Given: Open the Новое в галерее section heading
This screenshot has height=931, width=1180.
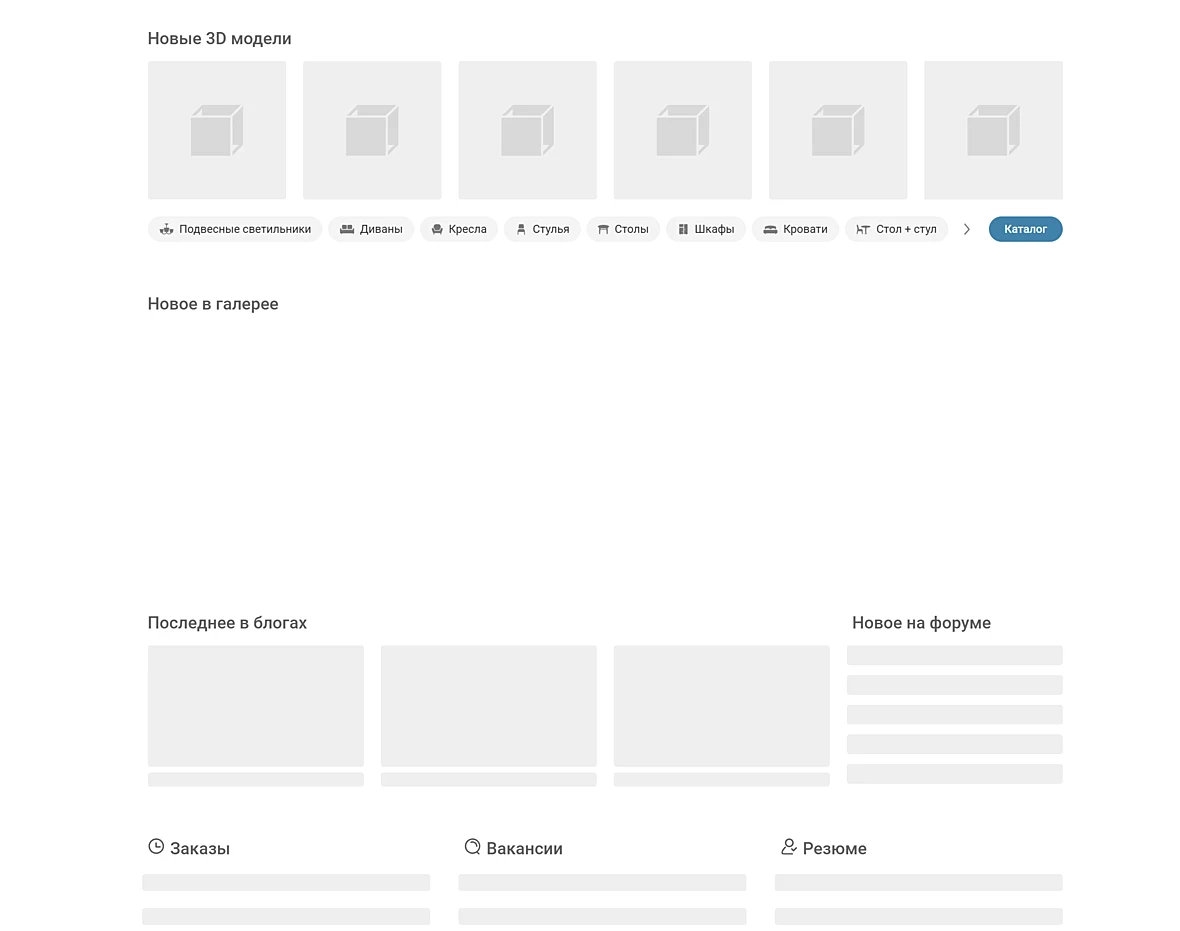Looking at the screenshot, I should pyautogui.click(x=213, y=304).
